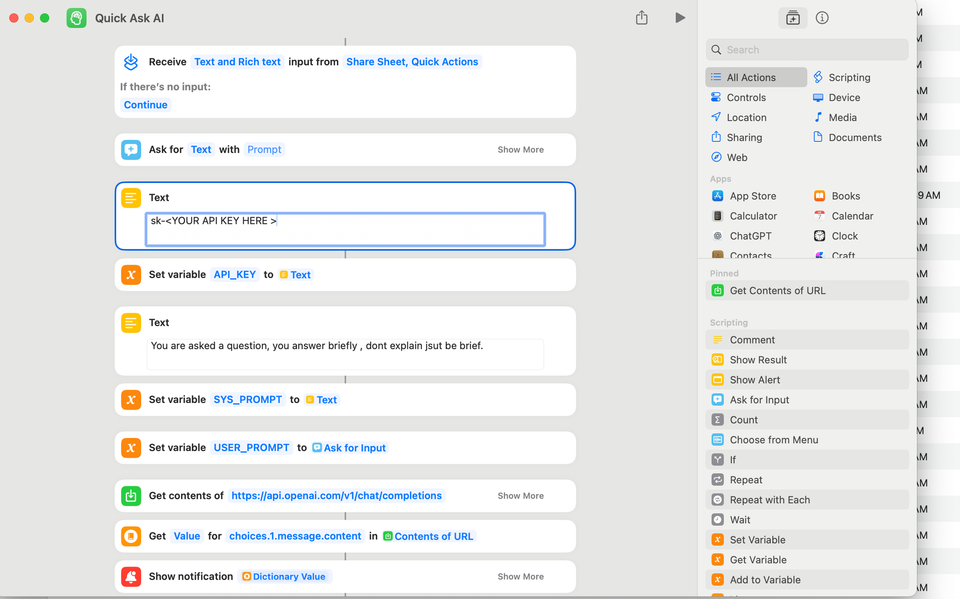Open ChatGPT app actions in the library

coord(752,235)
